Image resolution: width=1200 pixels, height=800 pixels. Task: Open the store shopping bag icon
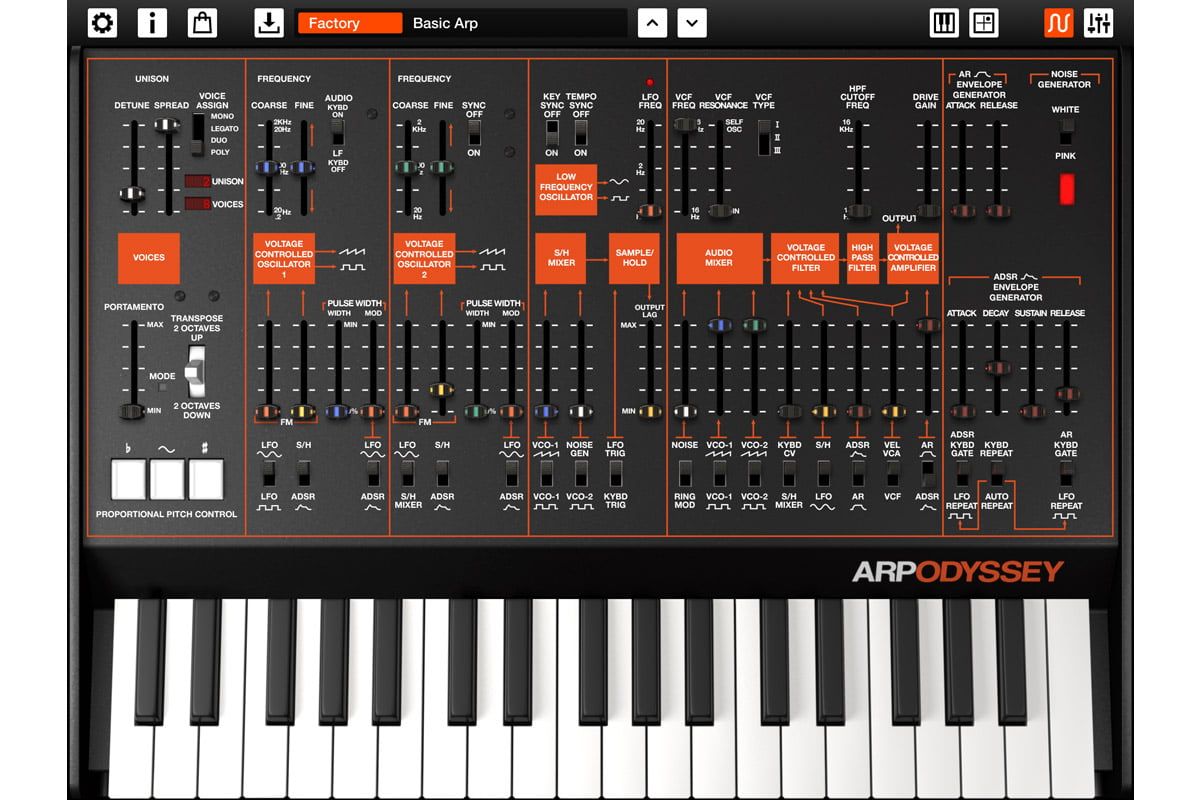(x=203, y=22)
